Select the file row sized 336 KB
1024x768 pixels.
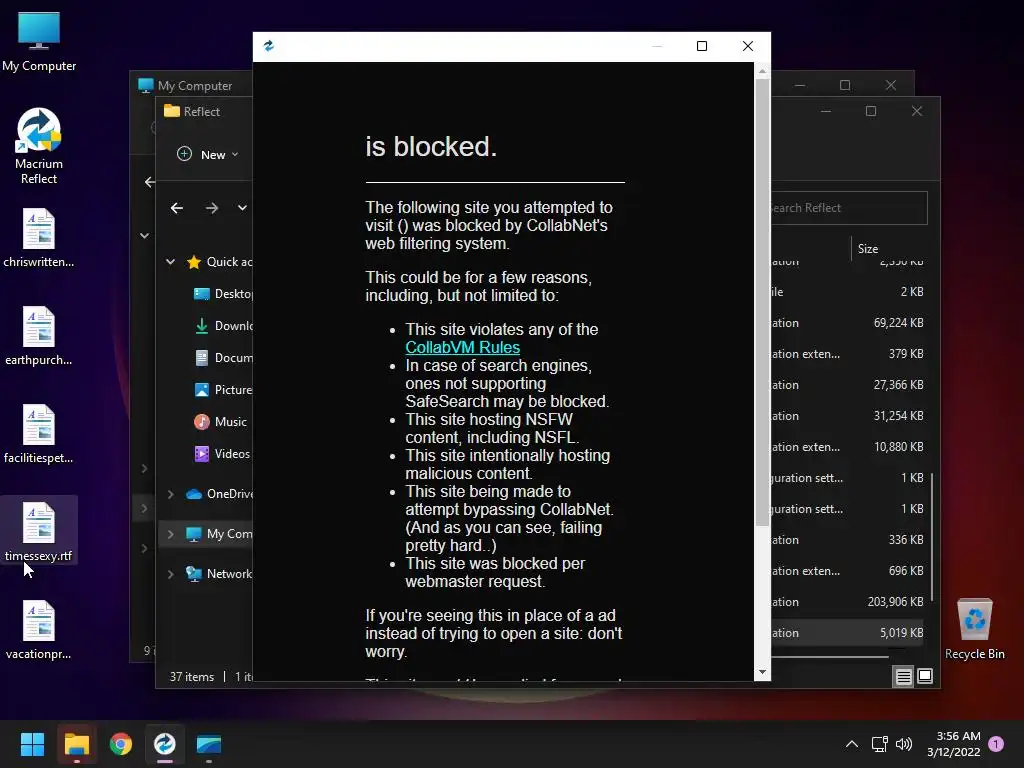[x=848, y=540]
